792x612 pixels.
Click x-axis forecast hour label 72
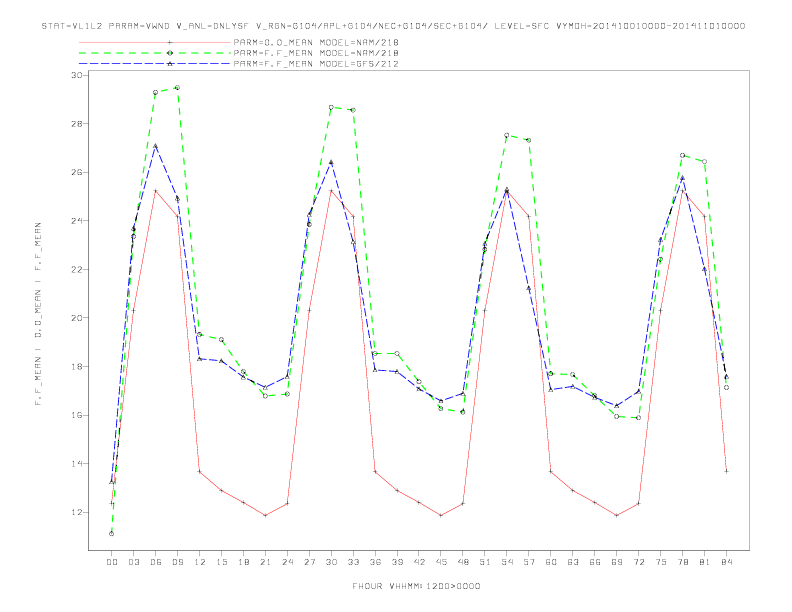638,562
